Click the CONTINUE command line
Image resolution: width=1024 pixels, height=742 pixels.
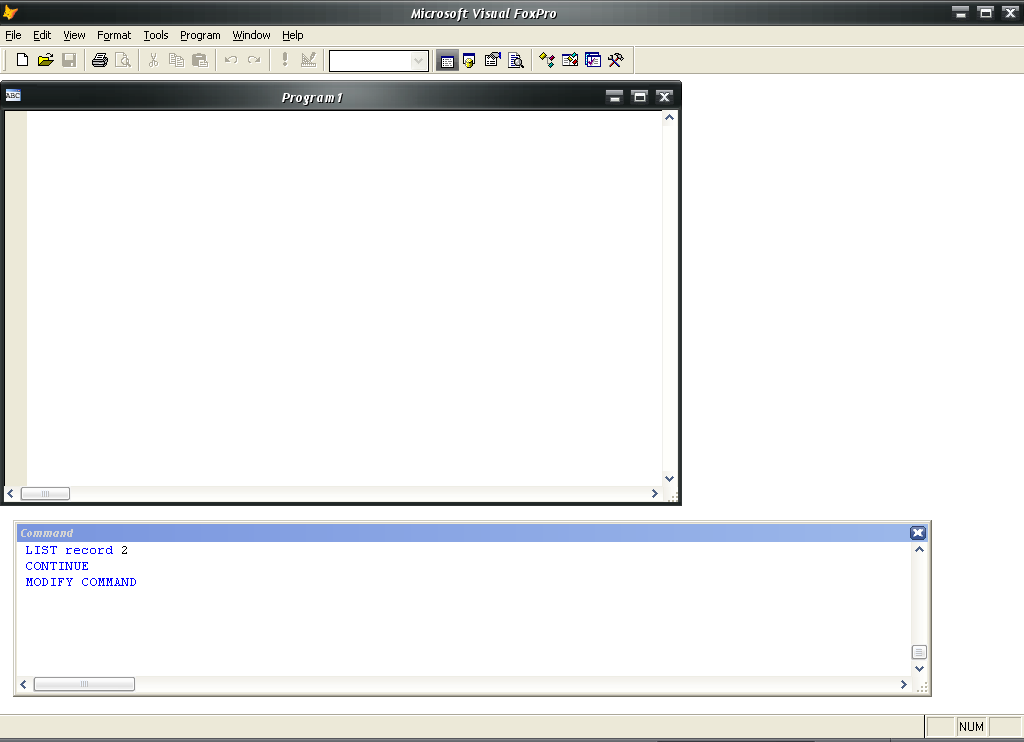[x=57, y=566]
